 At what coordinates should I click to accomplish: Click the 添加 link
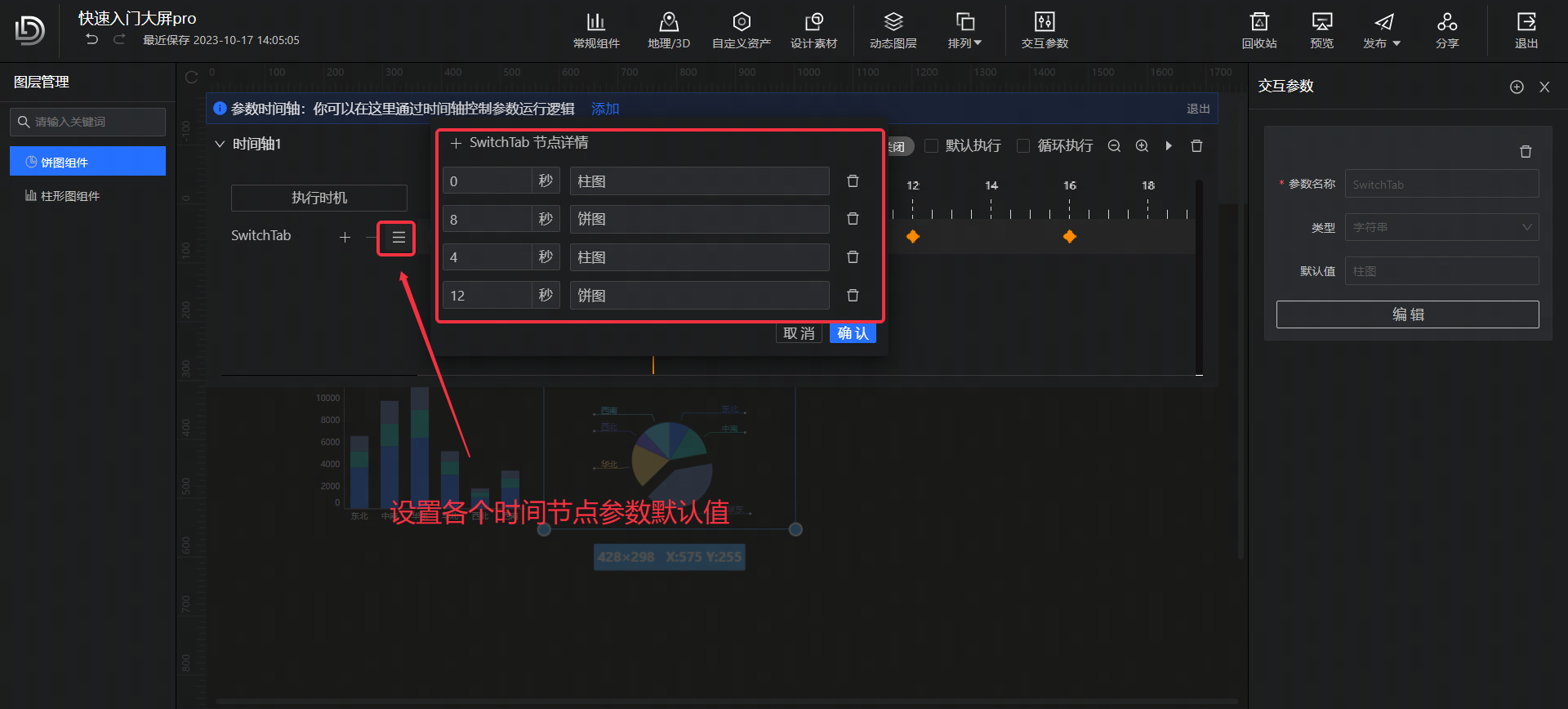click(604, 109)
